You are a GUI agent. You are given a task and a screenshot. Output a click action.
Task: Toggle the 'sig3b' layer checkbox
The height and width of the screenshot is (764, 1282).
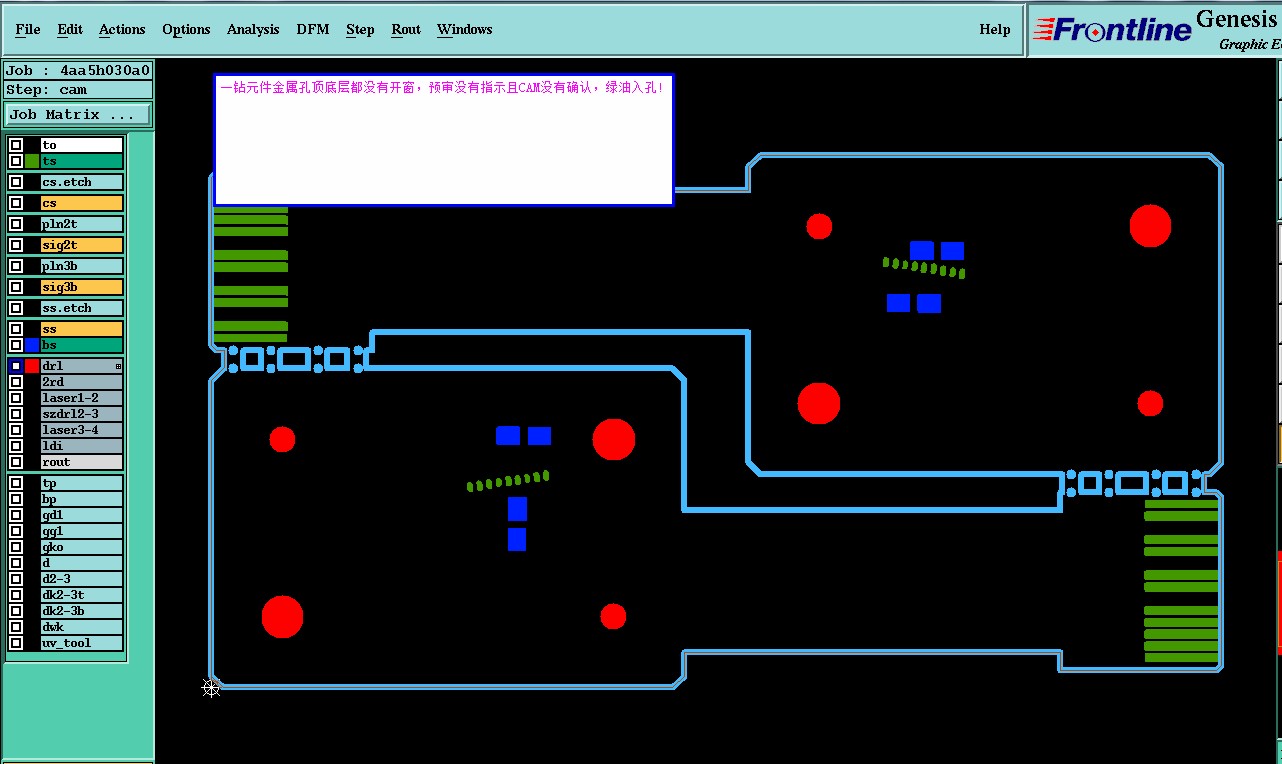pyautogui.click(x=16, y=287)
